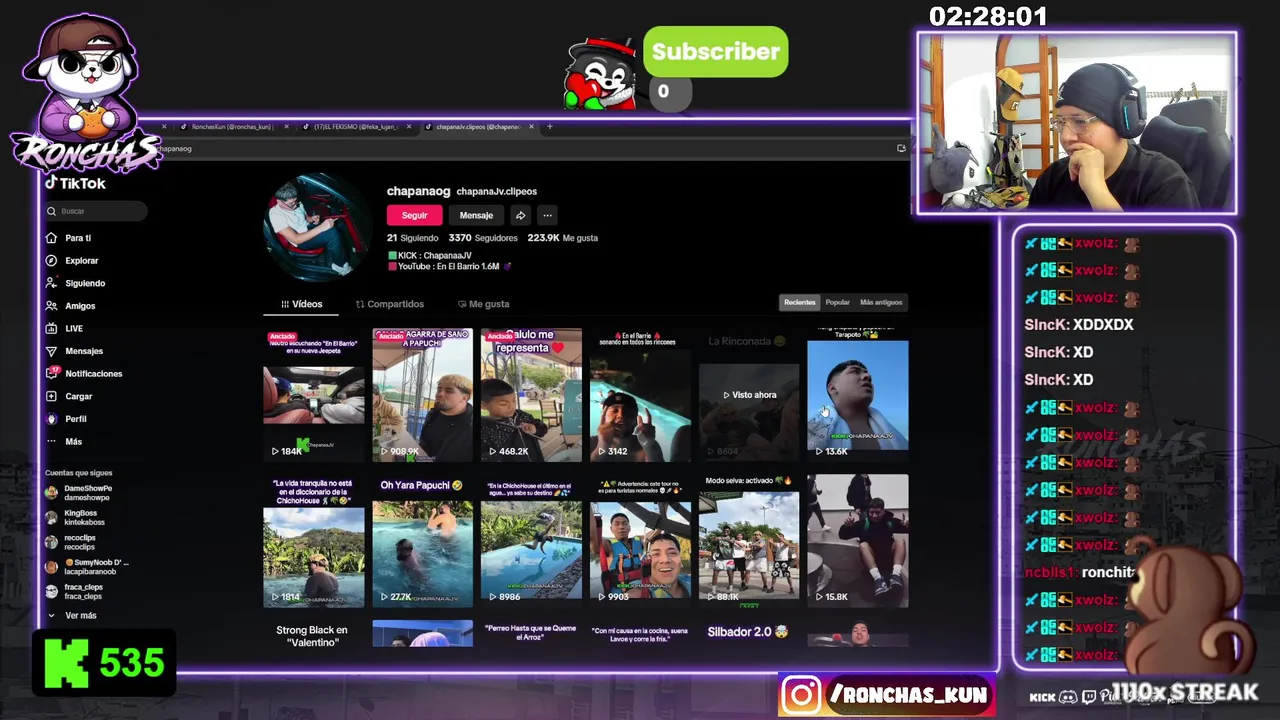Click the share arrow icon on profile
The height and width of the screenshot is (720, 1280).
tap(520, 215)
